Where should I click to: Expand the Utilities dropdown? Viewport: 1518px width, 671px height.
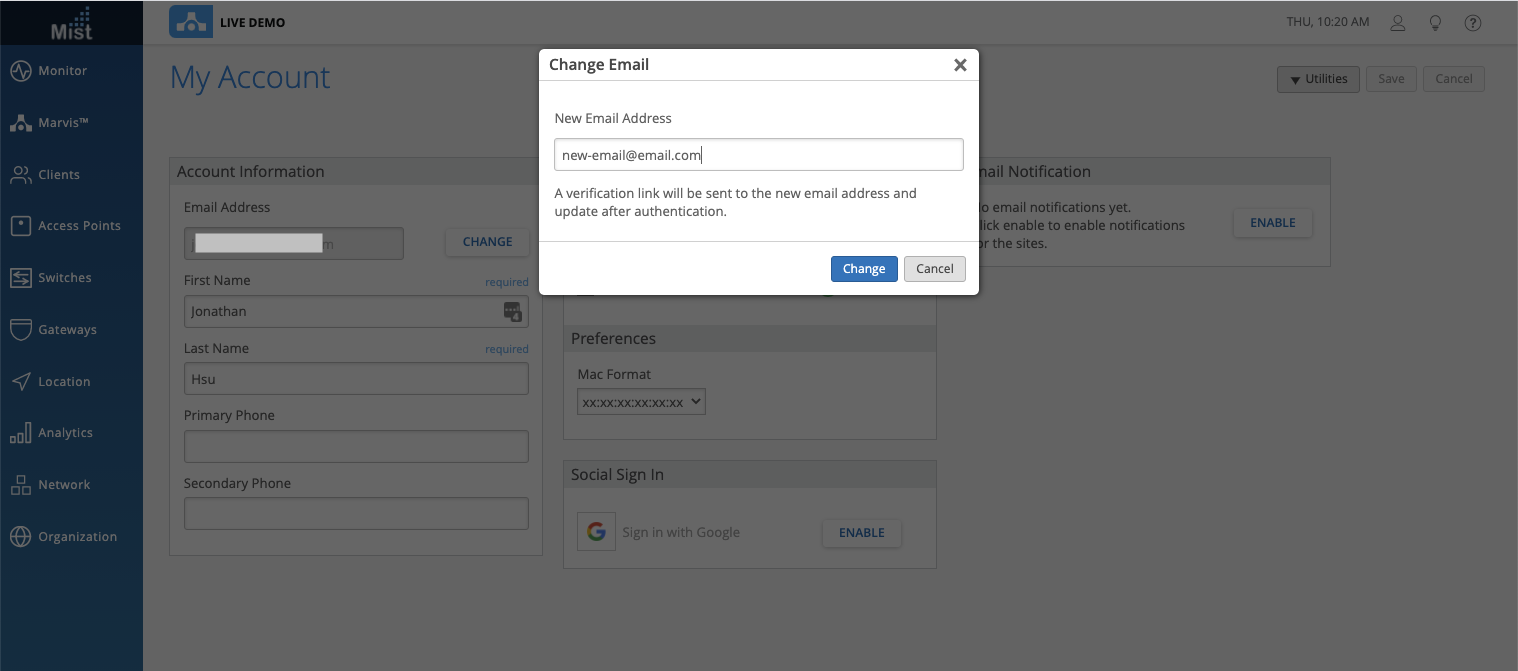[x=1318, y=79]
